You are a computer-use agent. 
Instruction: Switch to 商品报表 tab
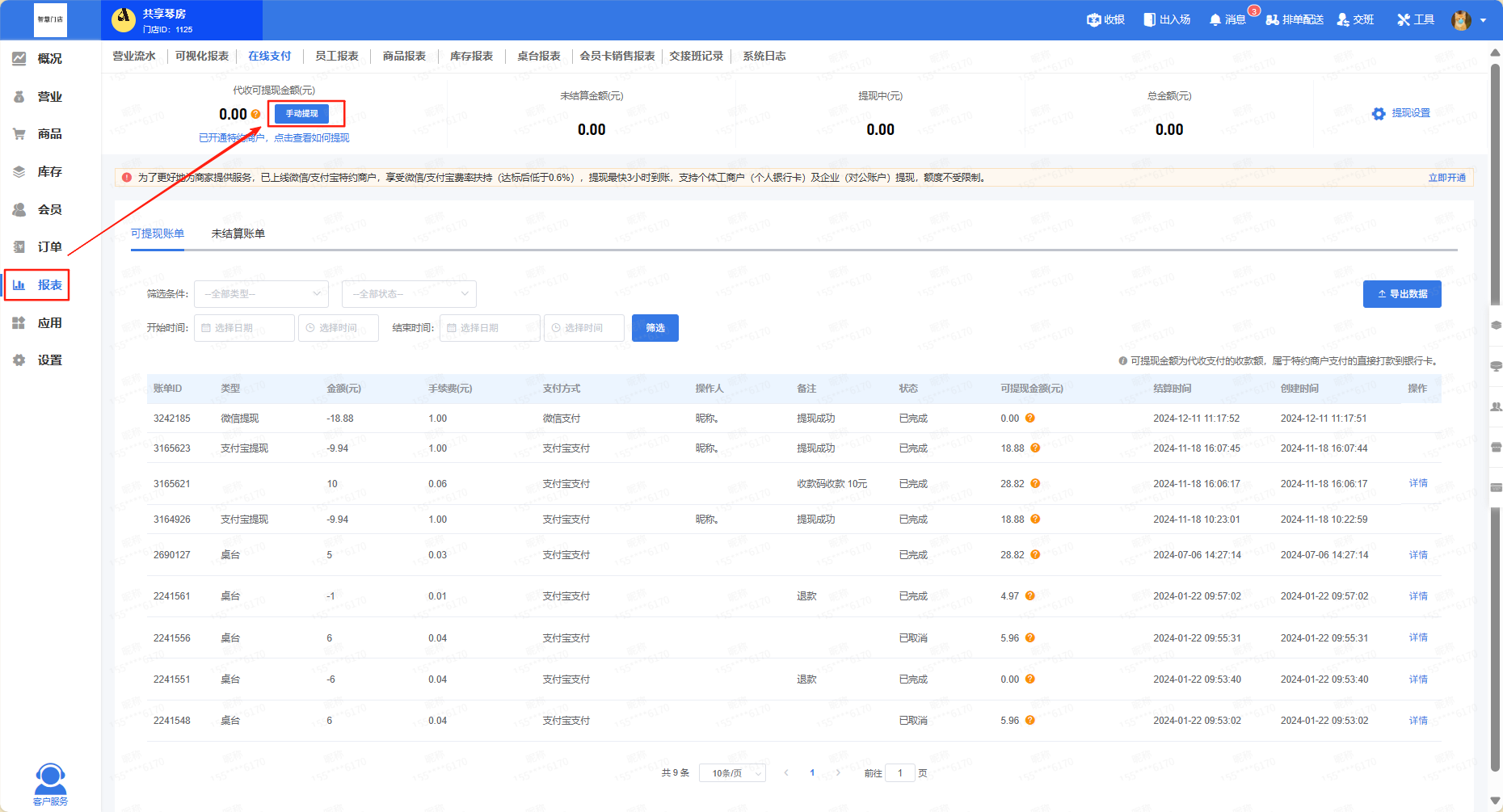point(404,57)
